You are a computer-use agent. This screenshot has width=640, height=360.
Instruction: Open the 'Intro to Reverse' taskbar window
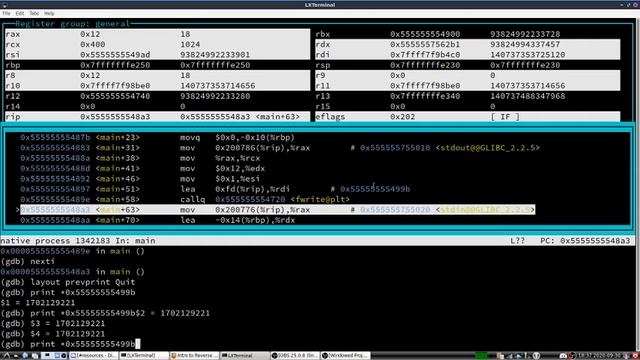point(194,356)
